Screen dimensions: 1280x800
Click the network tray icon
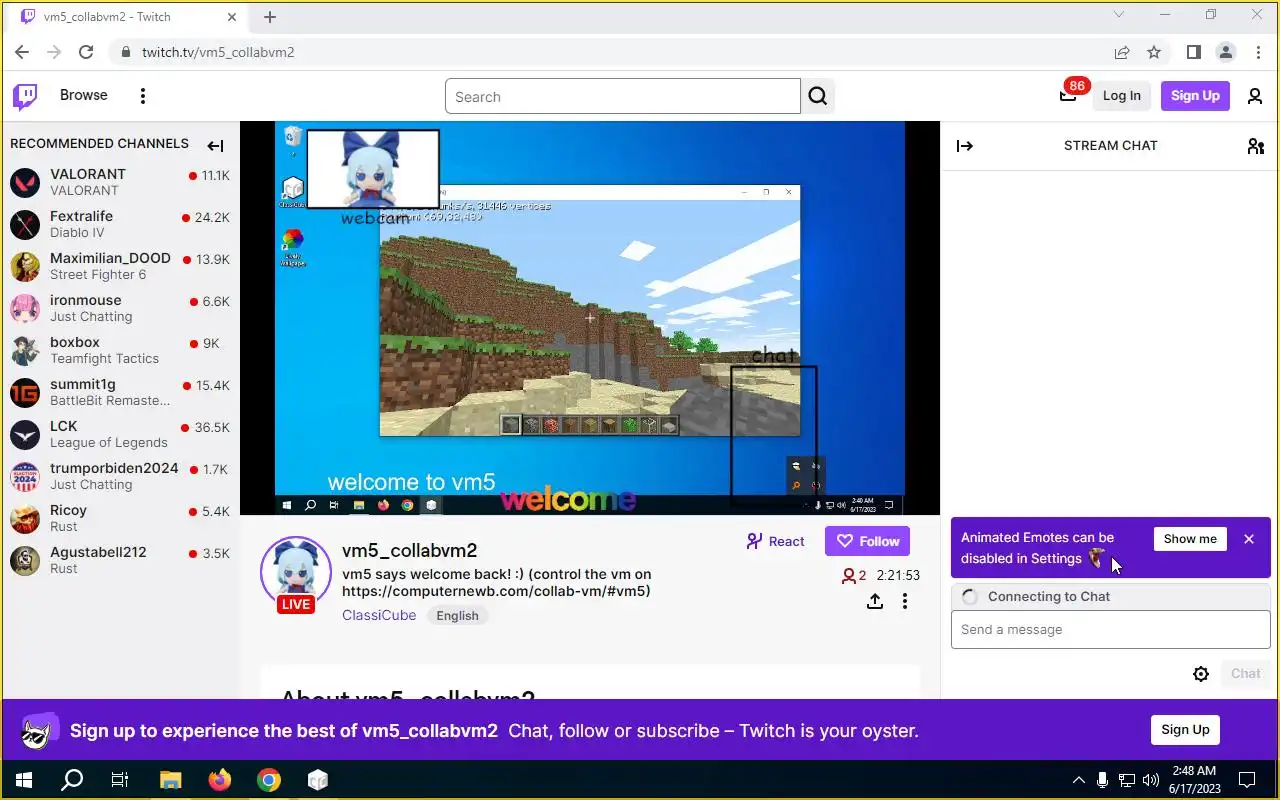pos(1127,780)
